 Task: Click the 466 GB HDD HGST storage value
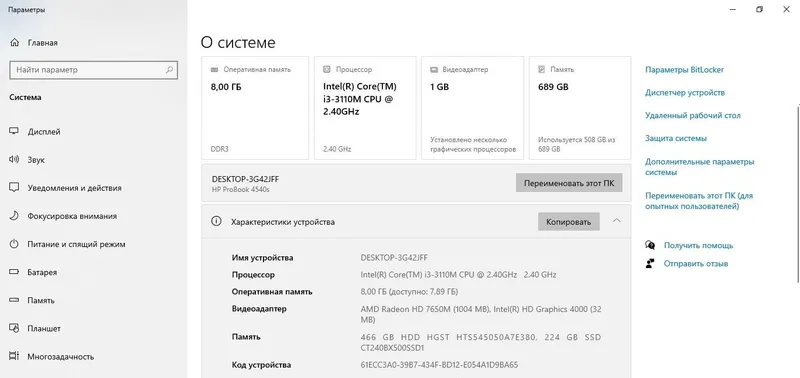click(481, 342)
